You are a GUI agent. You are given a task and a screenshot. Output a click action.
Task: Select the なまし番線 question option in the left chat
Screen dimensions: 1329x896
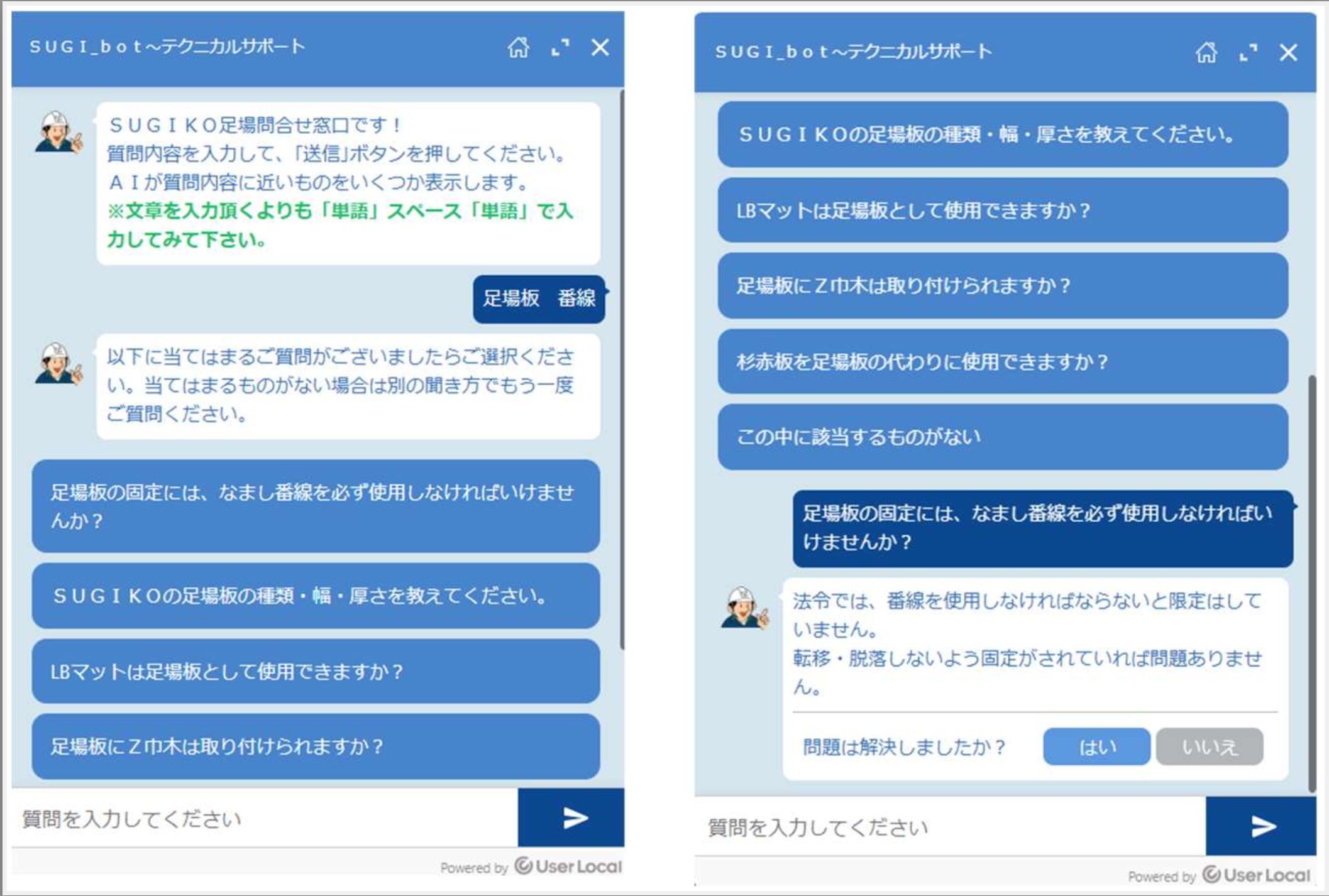pos(316,506)
